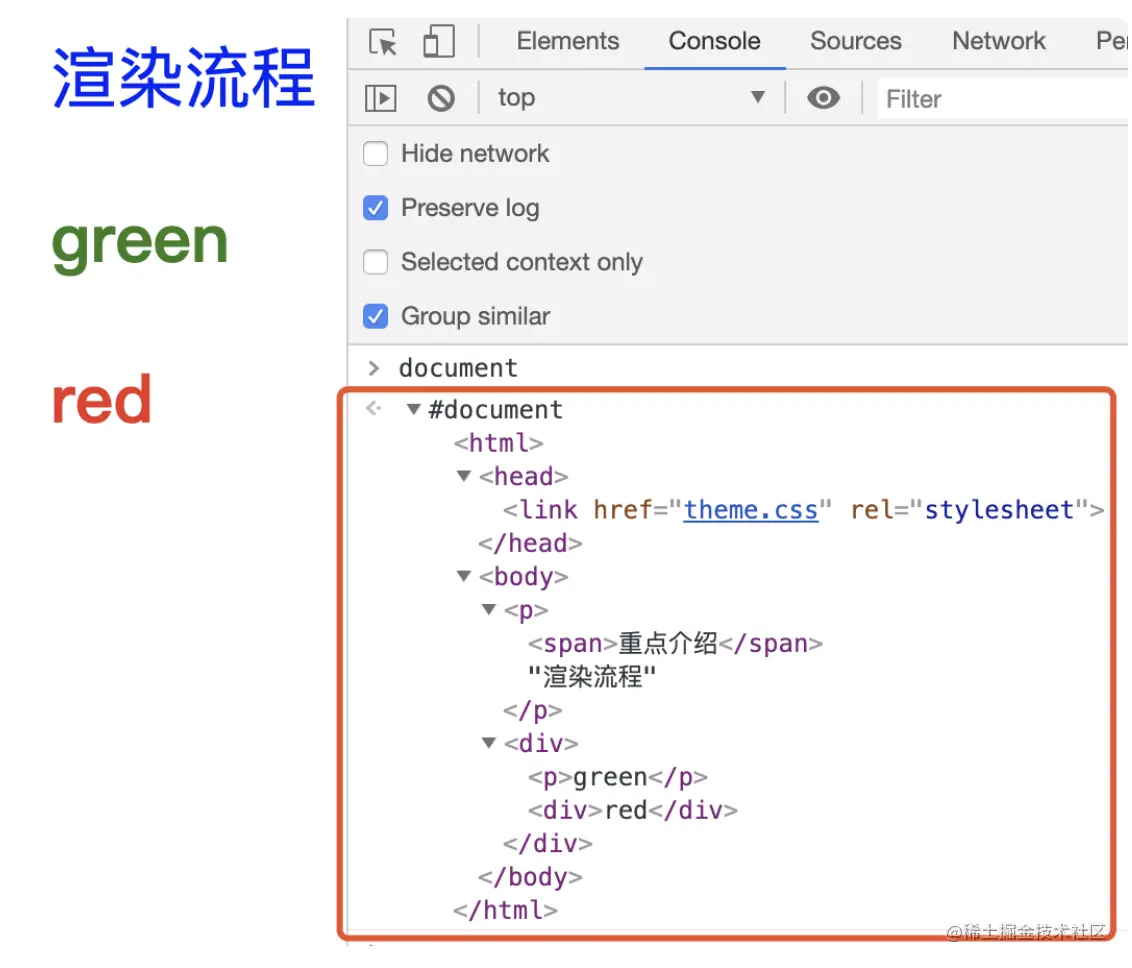The image size is (1132, 968).
Task: Select the </html> closing tag row
Action: click(x=505, y=910)
